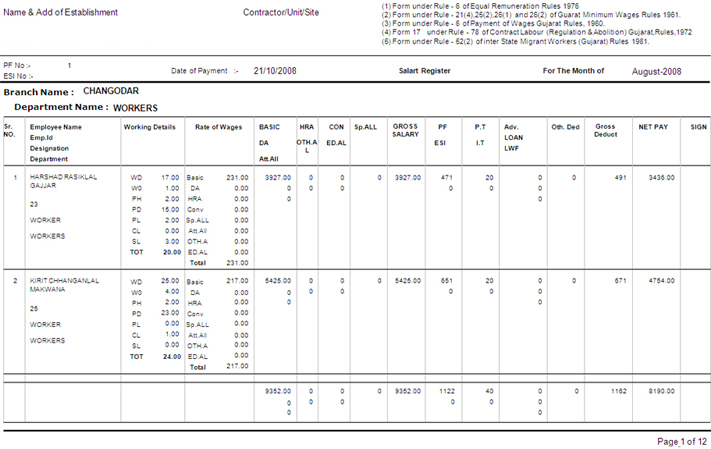Click the 'Working Details' column header
The image size is (711, 449).
149,127
